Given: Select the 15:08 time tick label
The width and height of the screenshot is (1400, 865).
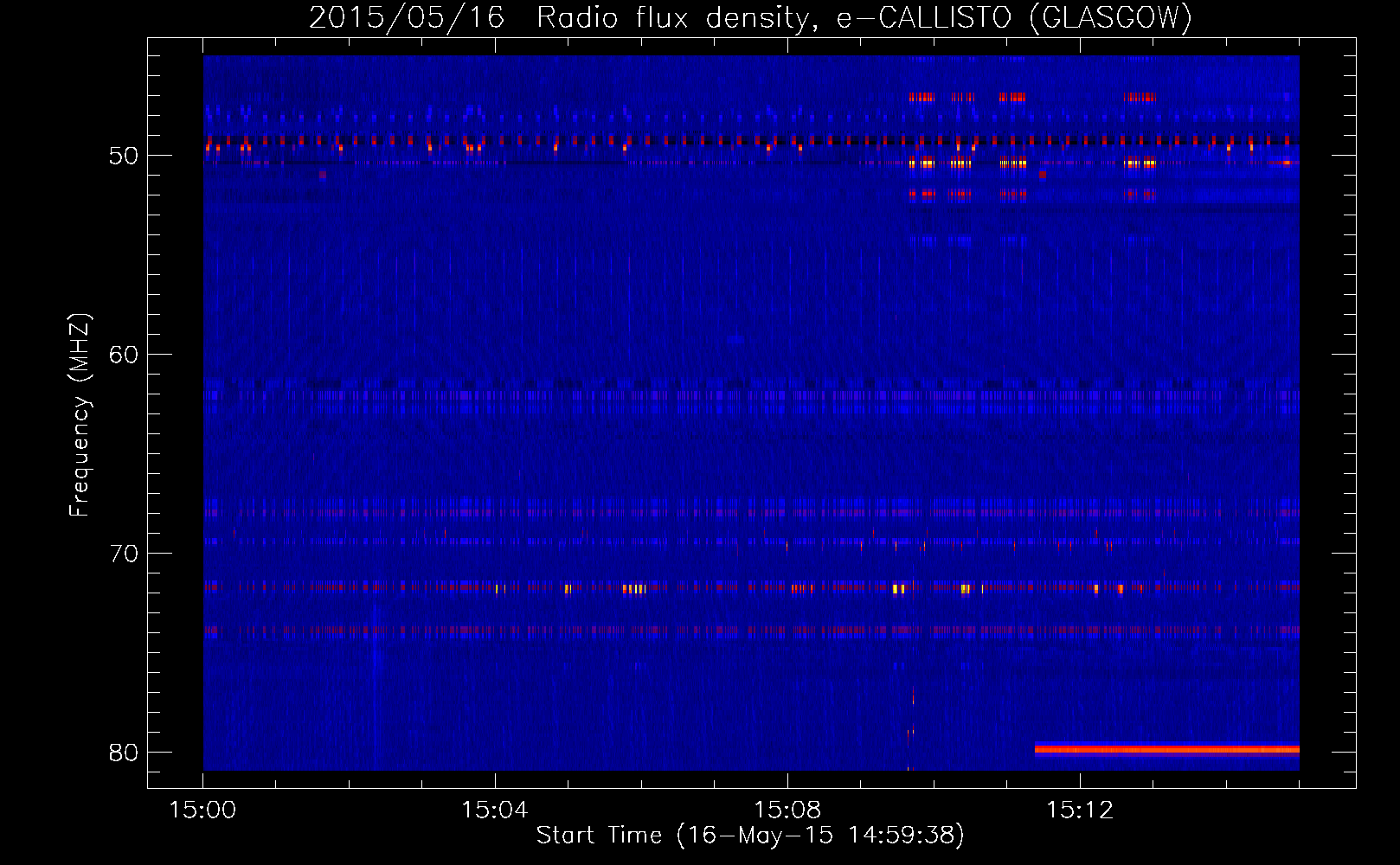Looking at the screenshot, I should 787,811.
